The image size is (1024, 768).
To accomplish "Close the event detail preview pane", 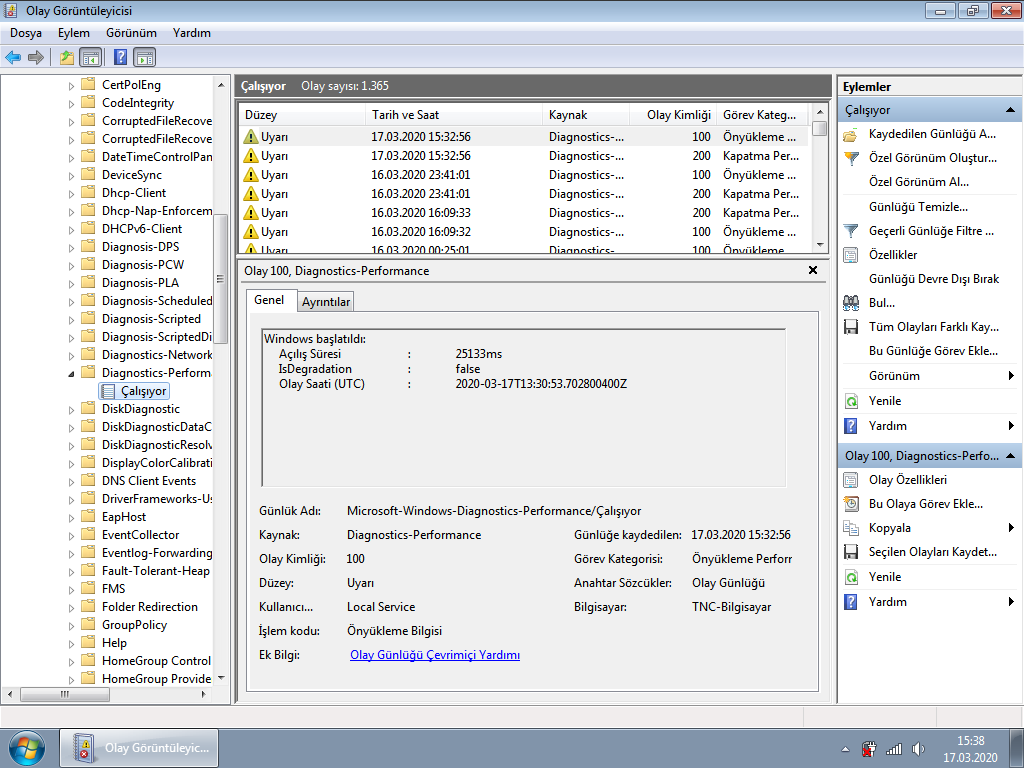I will click(x=813, y=270).
